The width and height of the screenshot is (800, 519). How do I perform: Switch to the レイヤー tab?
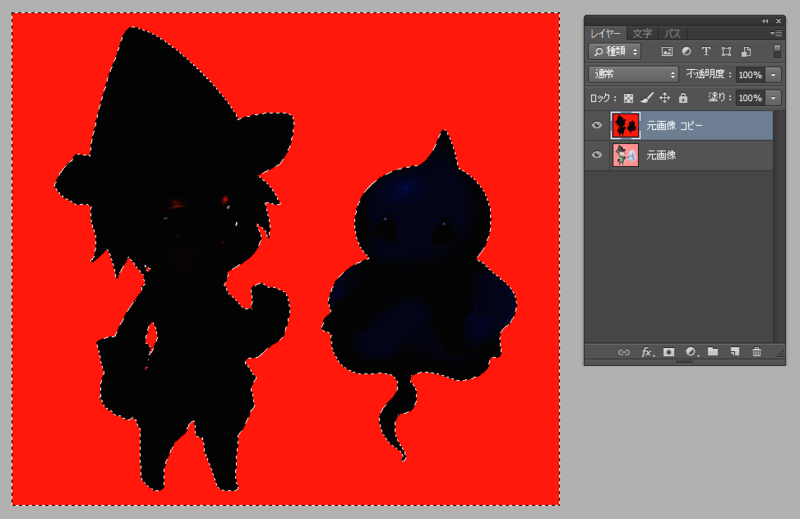pos(606,34)
